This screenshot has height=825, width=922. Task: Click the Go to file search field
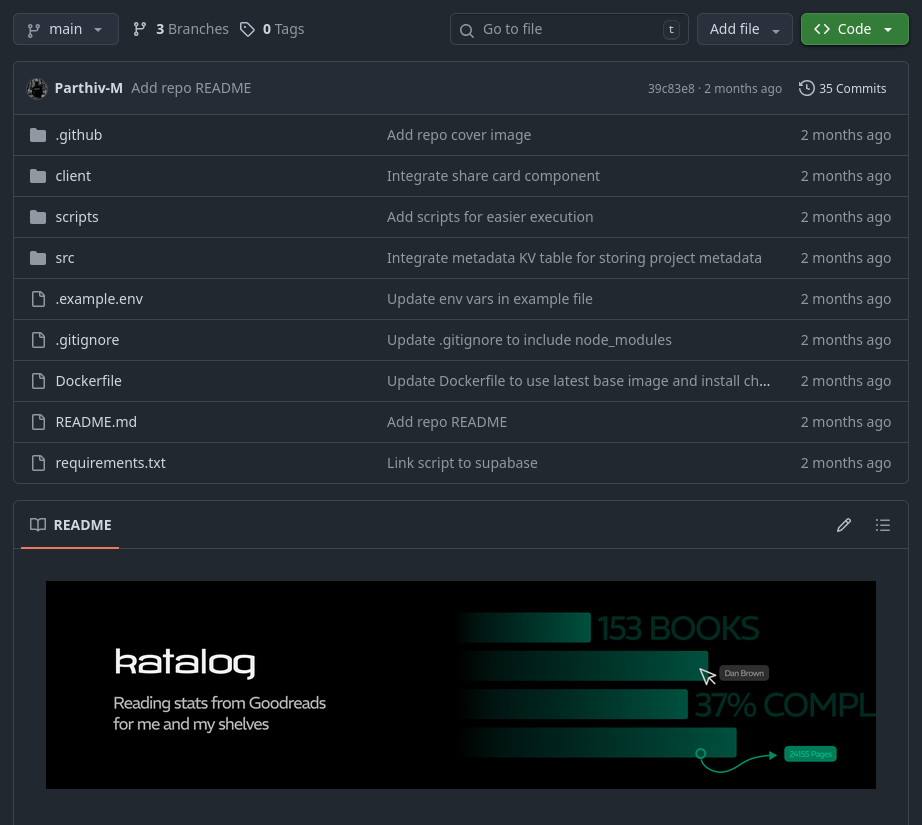point(568,29)
